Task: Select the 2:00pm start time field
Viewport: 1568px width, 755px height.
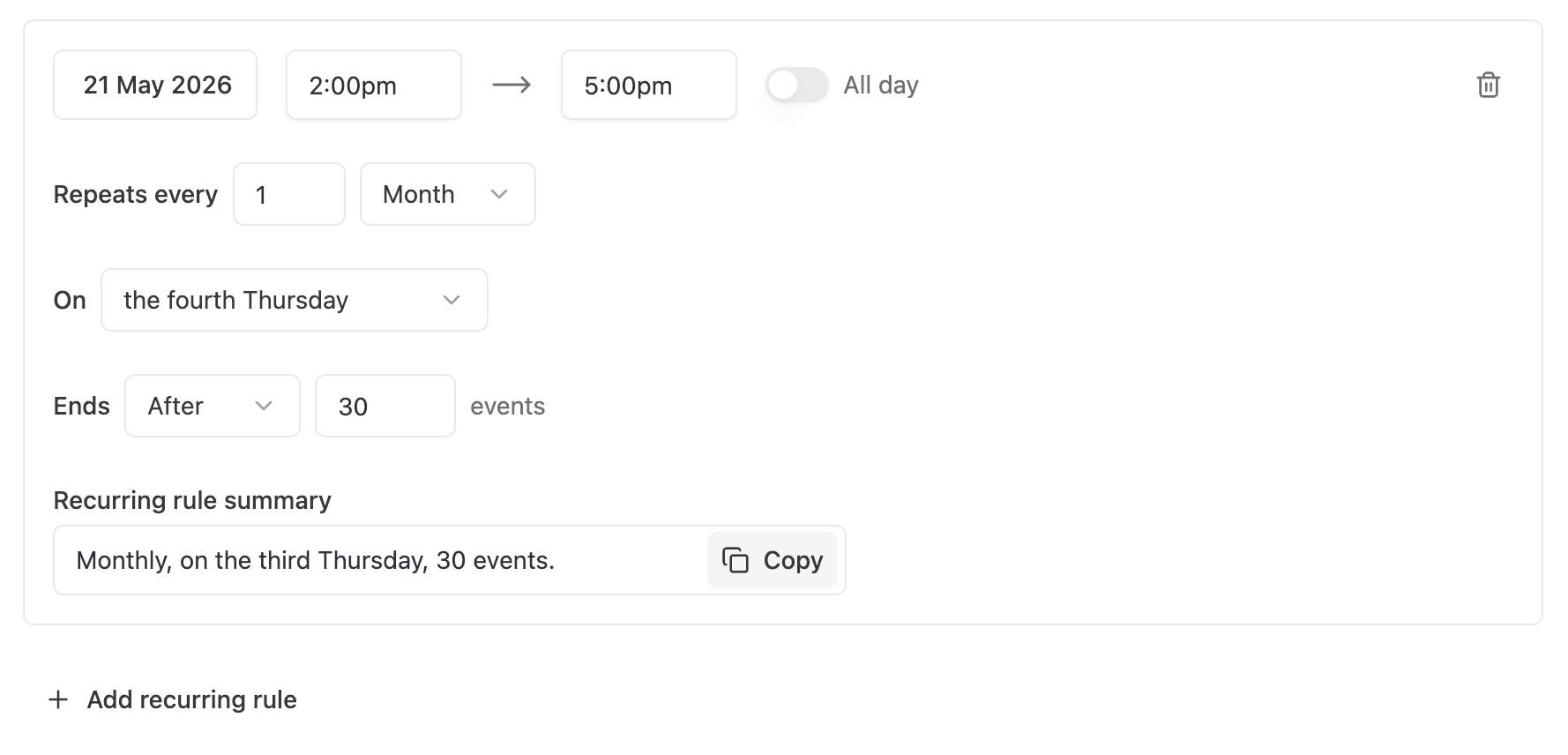Action: click(373, 85)
